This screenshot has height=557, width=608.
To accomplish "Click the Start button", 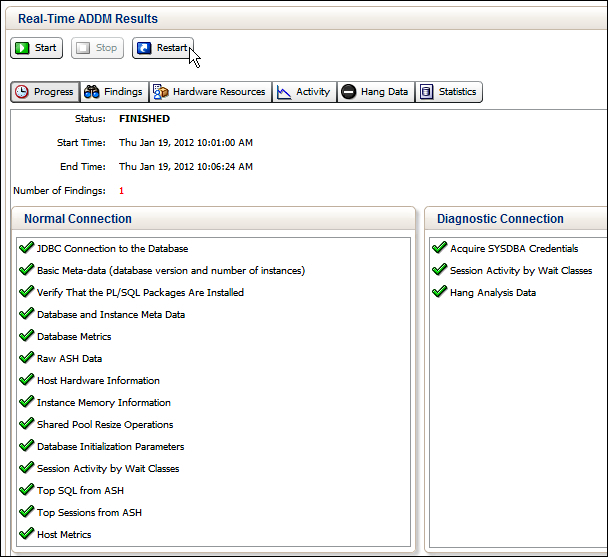I will (36, 48).
